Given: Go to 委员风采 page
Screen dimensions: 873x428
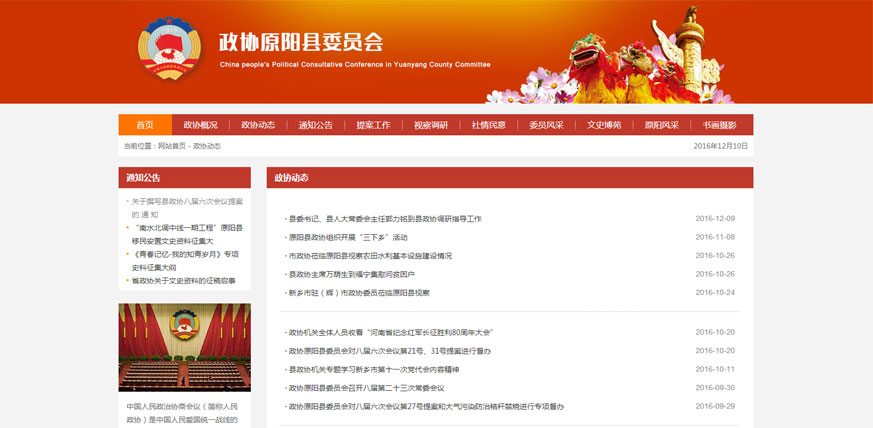Looking at the screenshot, I should click(x=546, y=125).
